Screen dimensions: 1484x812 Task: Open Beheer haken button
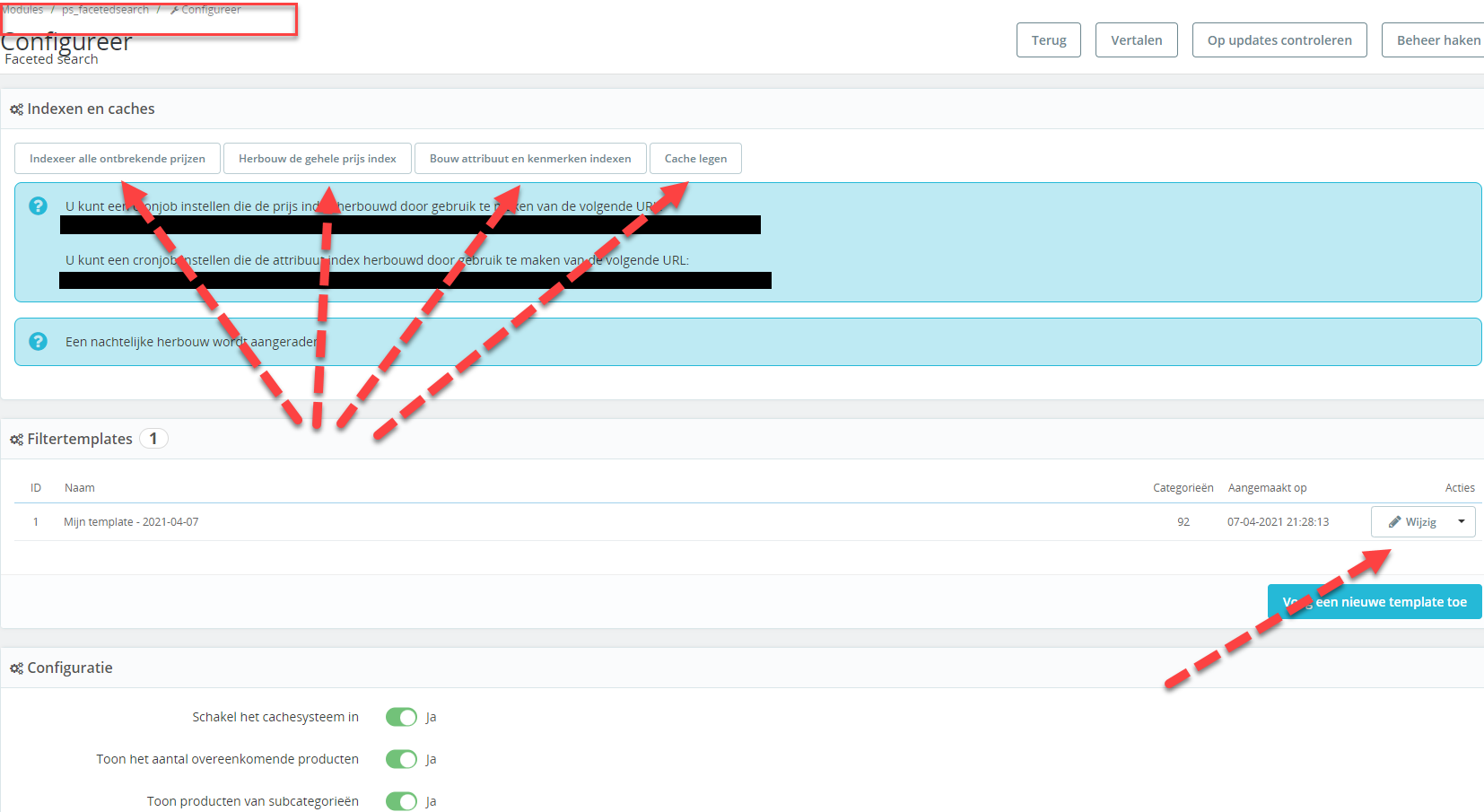[x=1434, y=40]
